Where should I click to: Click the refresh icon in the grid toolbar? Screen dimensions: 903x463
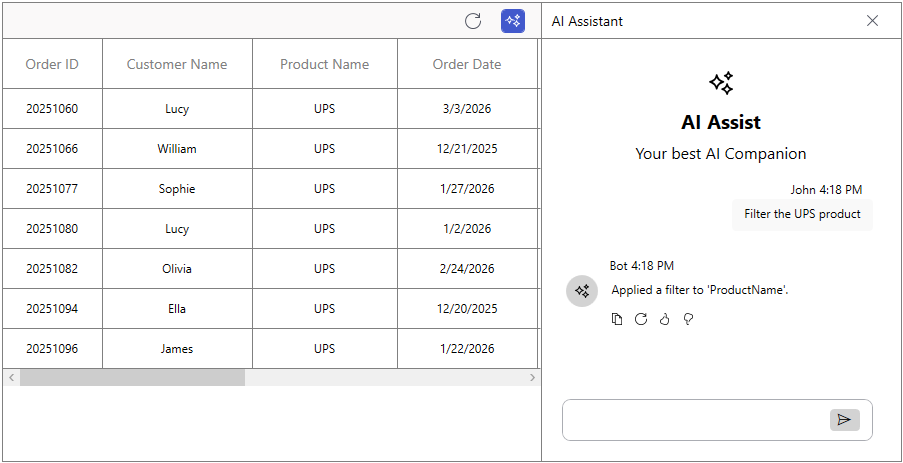click(473, 21)
